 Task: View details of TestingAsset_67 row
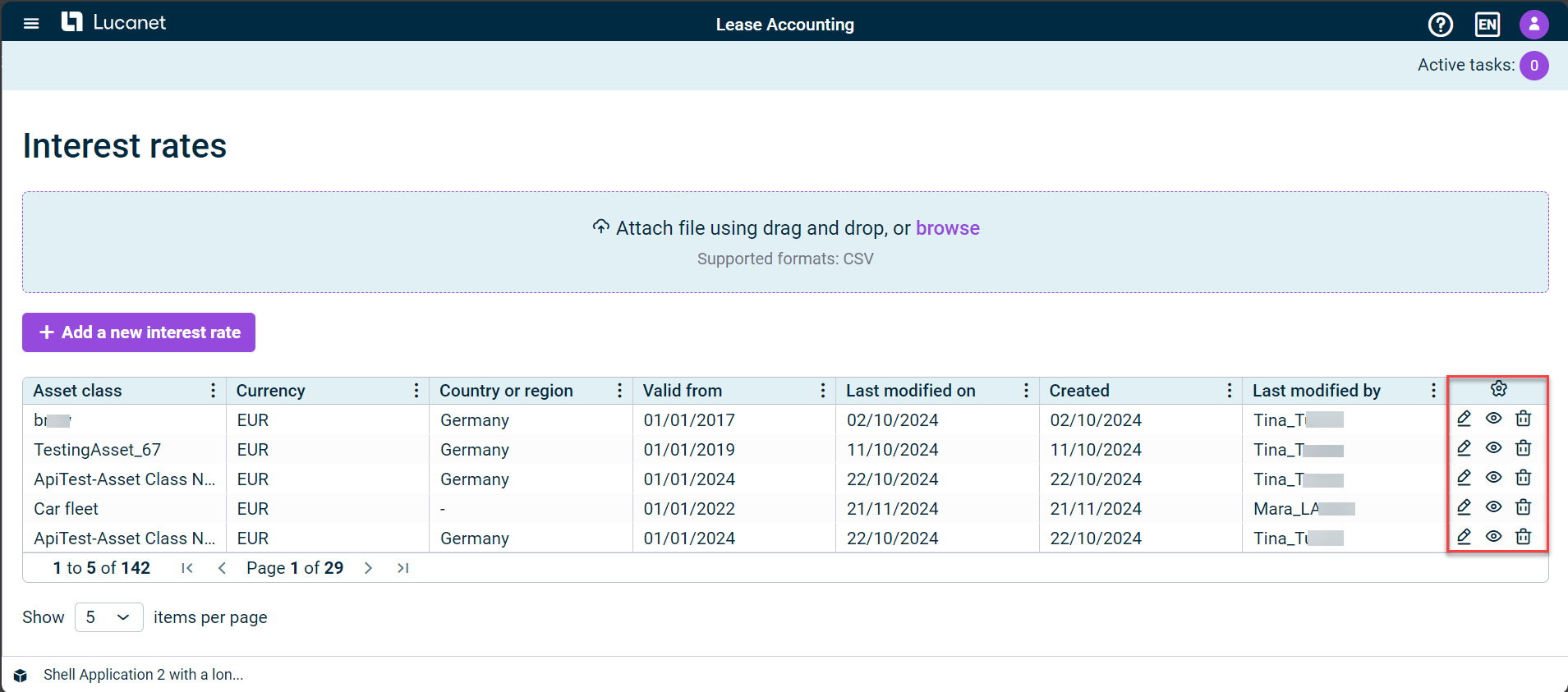click(1493, 448)
